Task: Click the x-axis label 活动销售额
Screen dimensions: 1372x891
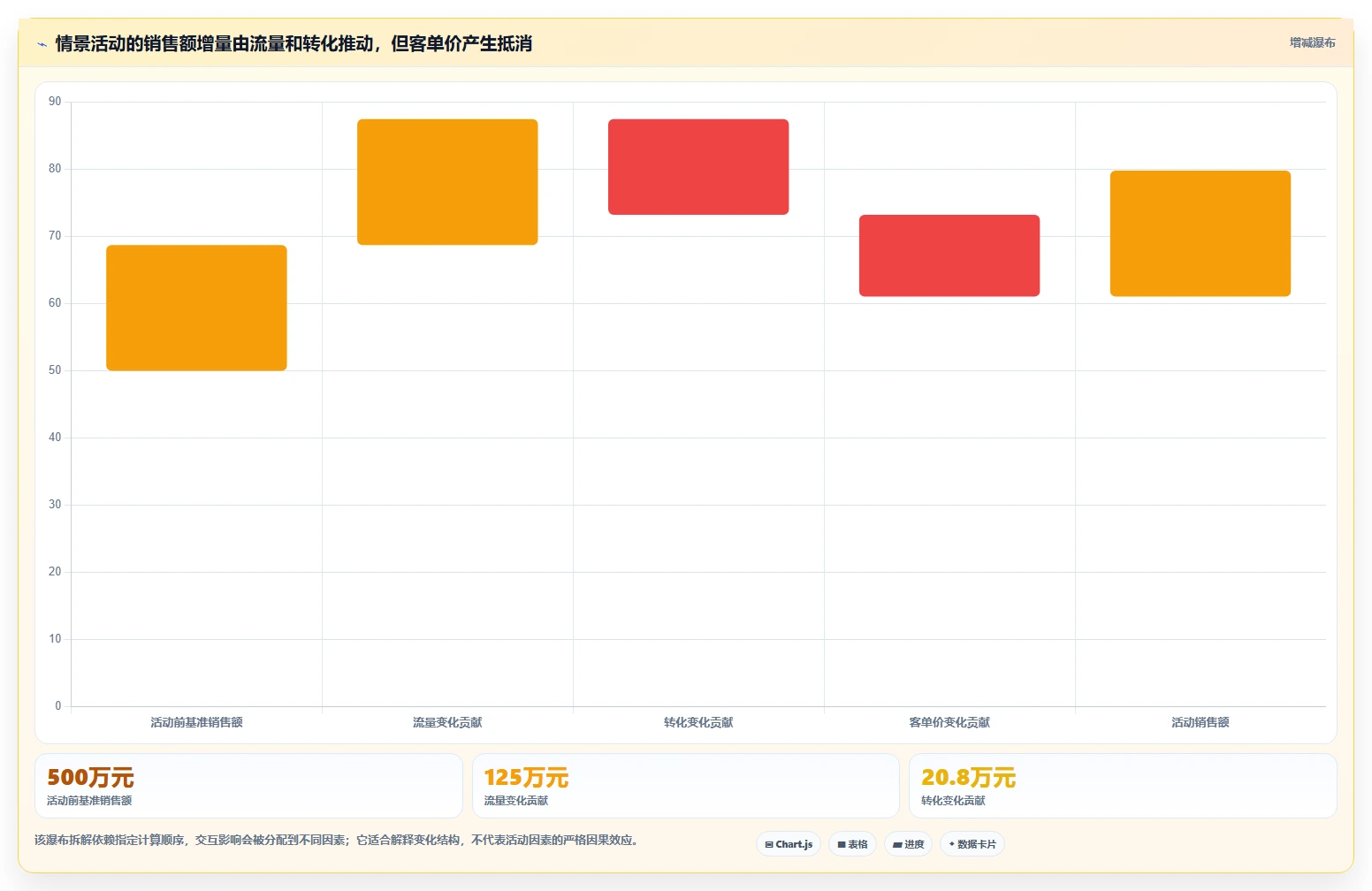Action: (1200, 722)
